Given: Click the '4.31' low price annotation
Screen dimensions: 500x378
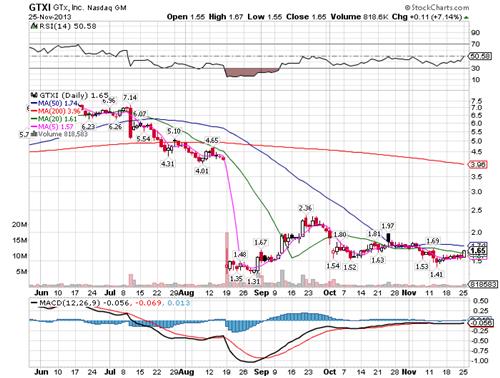Looking at the screenshot, I should (x=167, y=164).
